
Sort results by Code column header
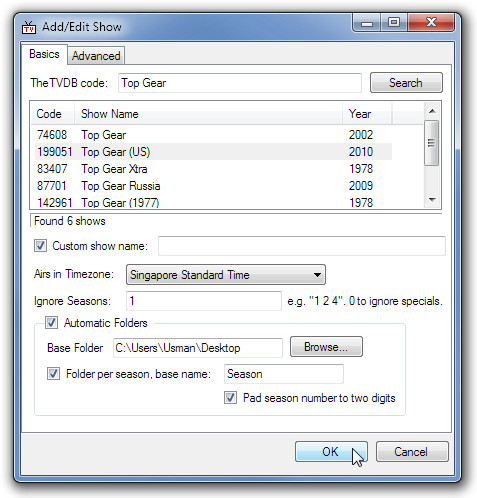[x=52, y=114]
